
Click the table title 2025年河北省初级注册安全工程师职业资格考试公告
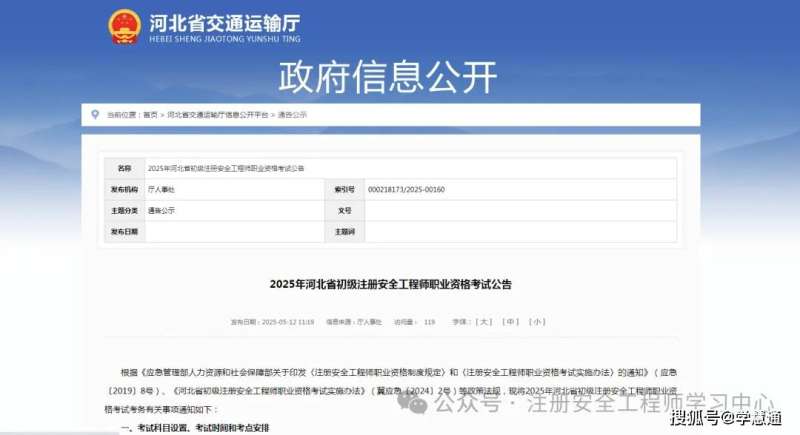(x=226, y=168)
